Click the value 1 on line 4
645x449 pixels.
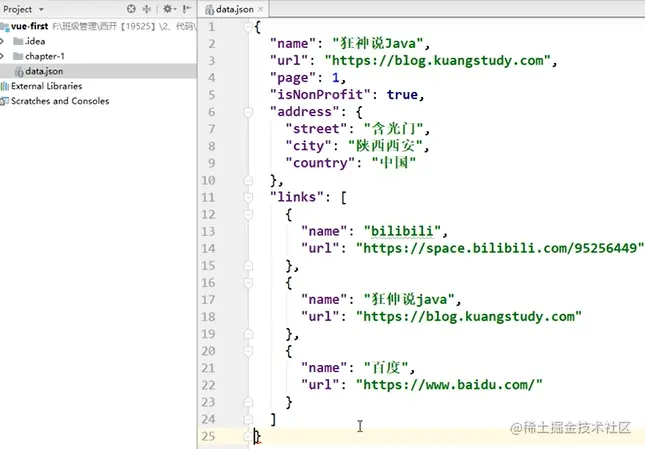[x=336, y=78]
